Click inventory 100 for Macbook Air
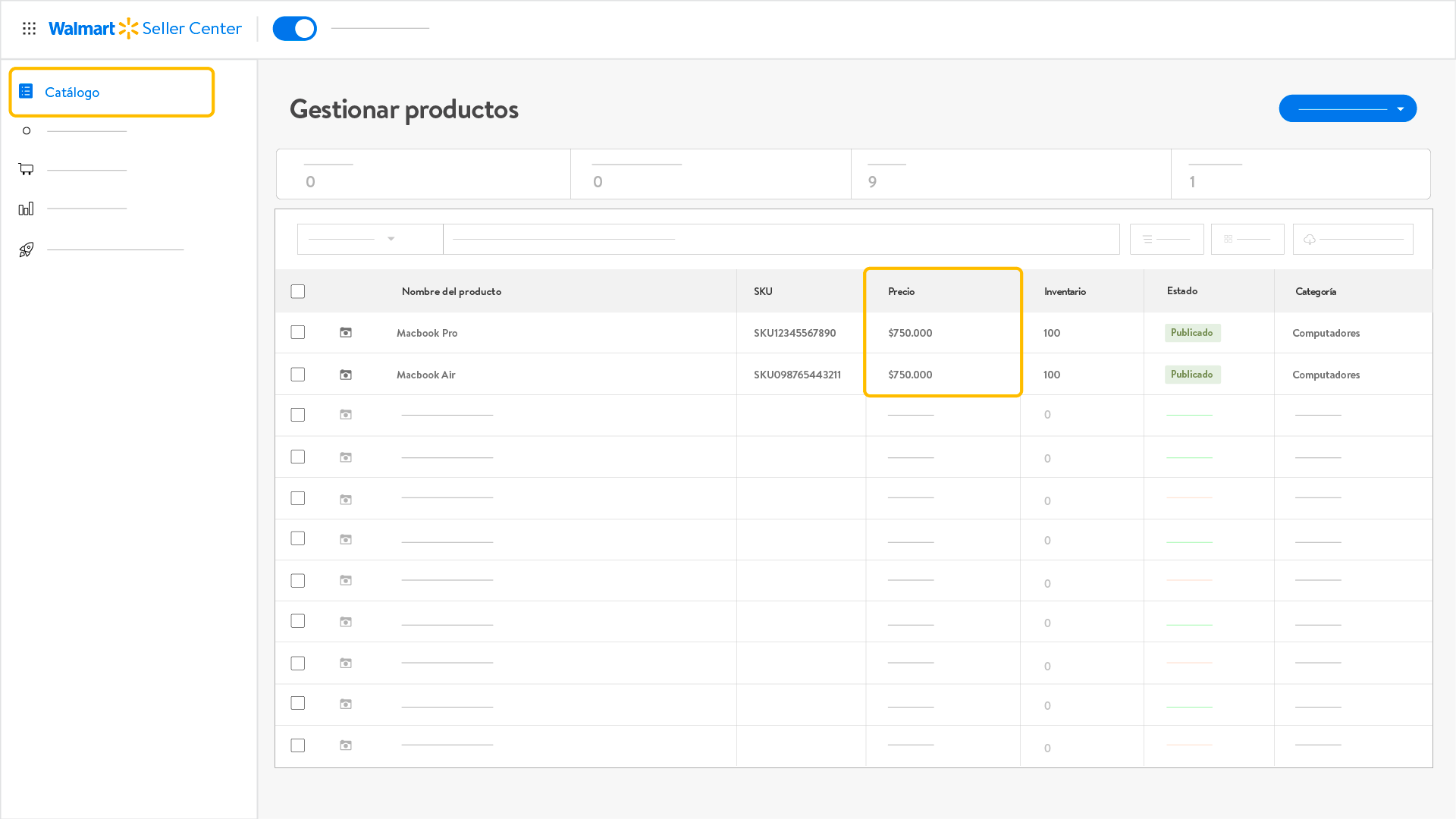This screenshot has width=1456, height=819. (x=1052, y=375)
